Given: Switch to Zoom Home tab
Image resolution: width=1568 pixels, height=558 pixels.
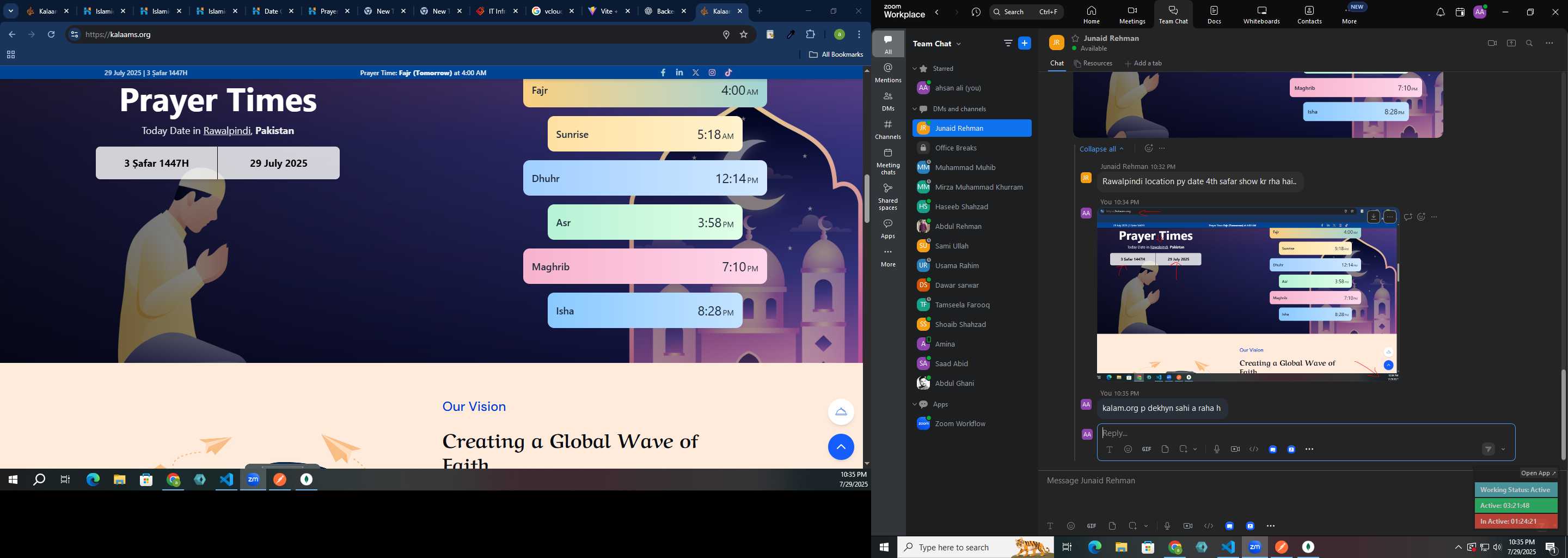Looking at the screenshot, I should tap(1092, 15).
